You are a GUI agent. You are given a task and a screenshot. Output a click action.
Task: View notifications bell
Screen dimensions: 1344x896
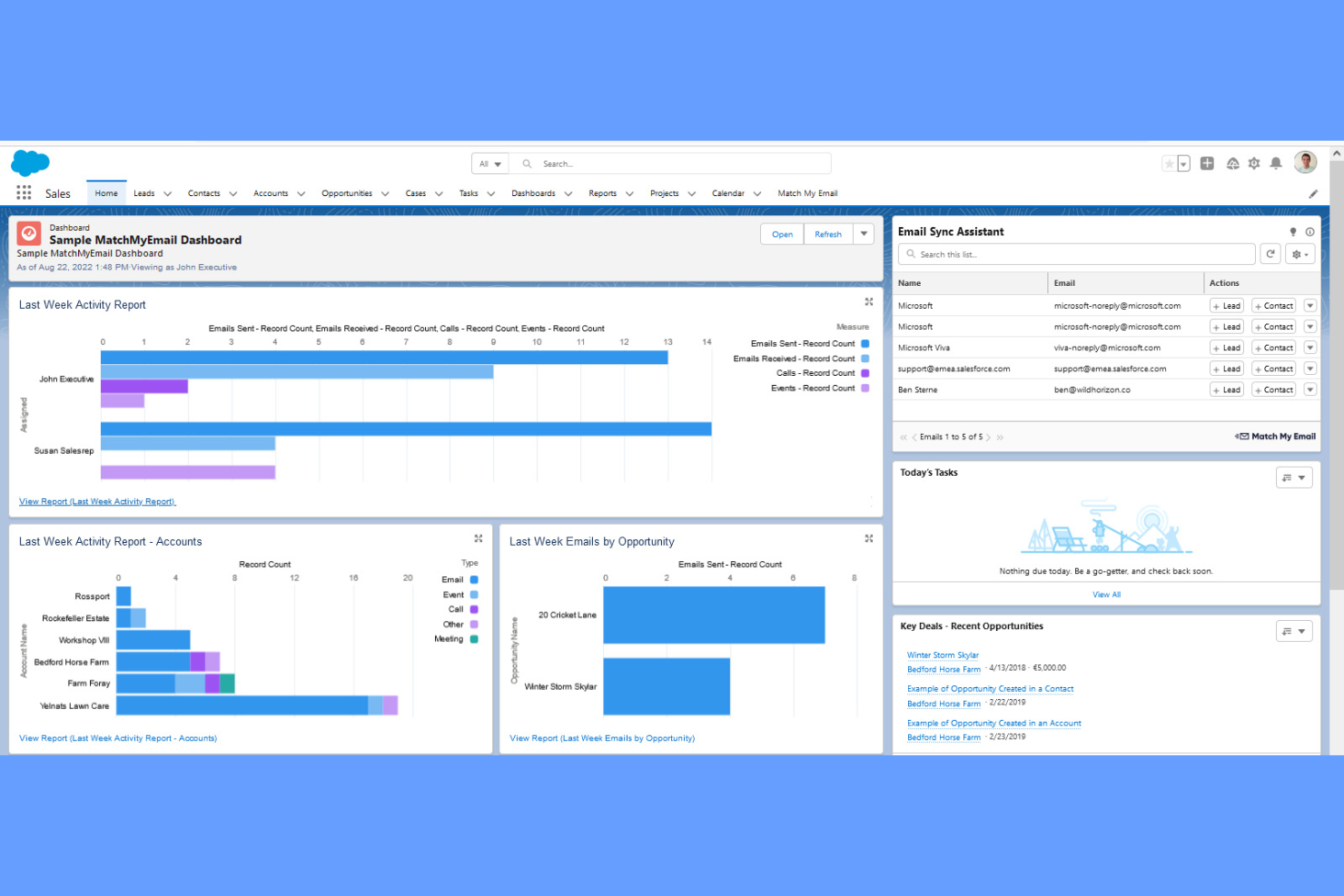1276,163
